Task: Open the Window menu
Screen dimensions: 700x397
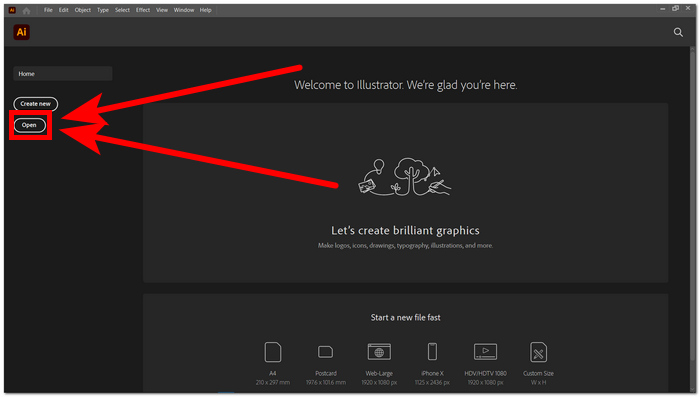Action: point(184,10)
